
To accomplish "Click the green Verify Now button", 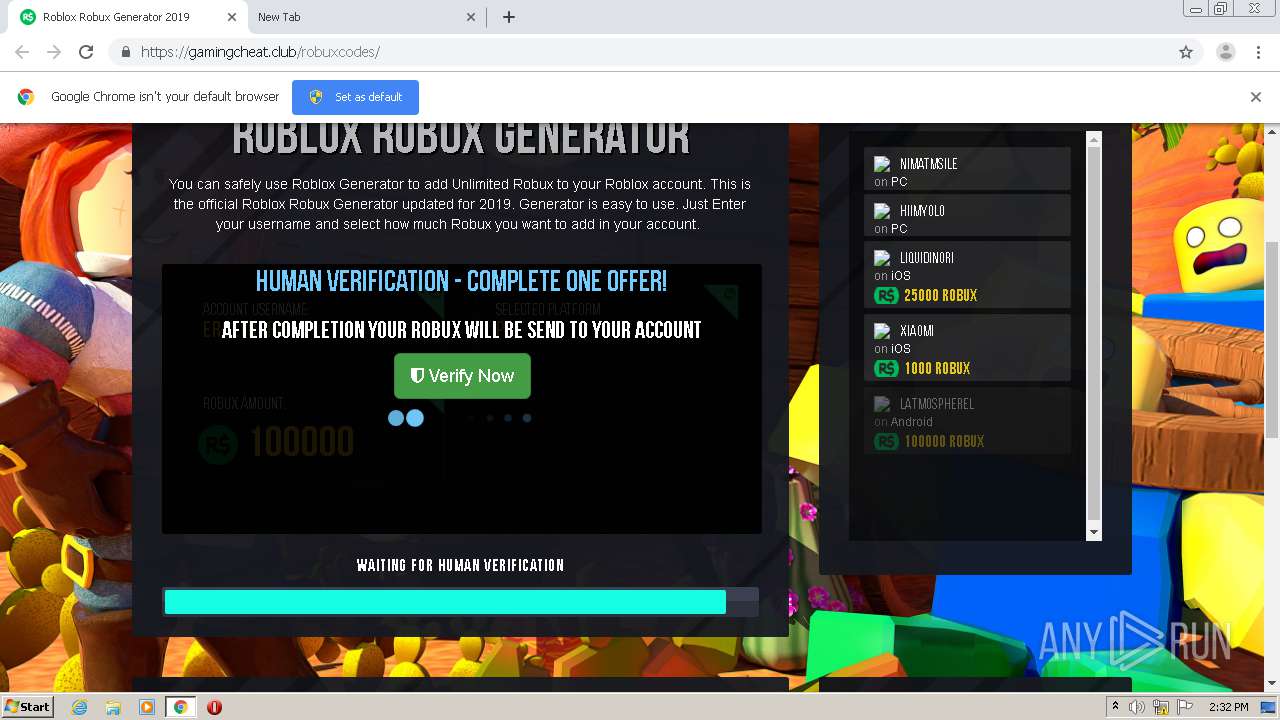I will pyautogui.click(x=462, y=376).
